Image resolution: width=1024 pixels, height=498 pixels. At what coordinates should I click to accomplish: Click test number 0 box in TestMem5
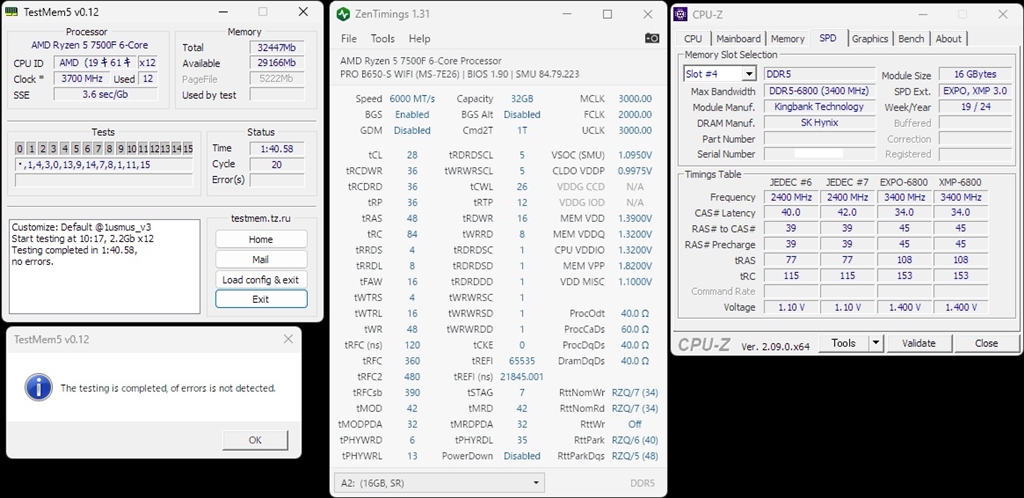(20, 149)
